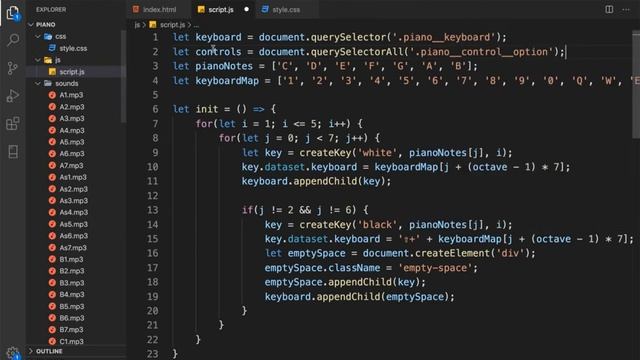
Task: Open Run and Debug view
Action: pos(13,96)
